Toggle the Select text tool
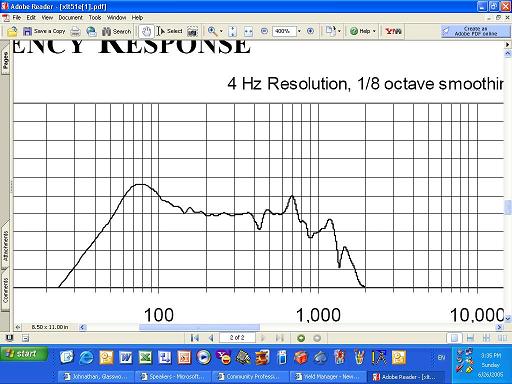 pyautogui.click(x=170, y=31)
